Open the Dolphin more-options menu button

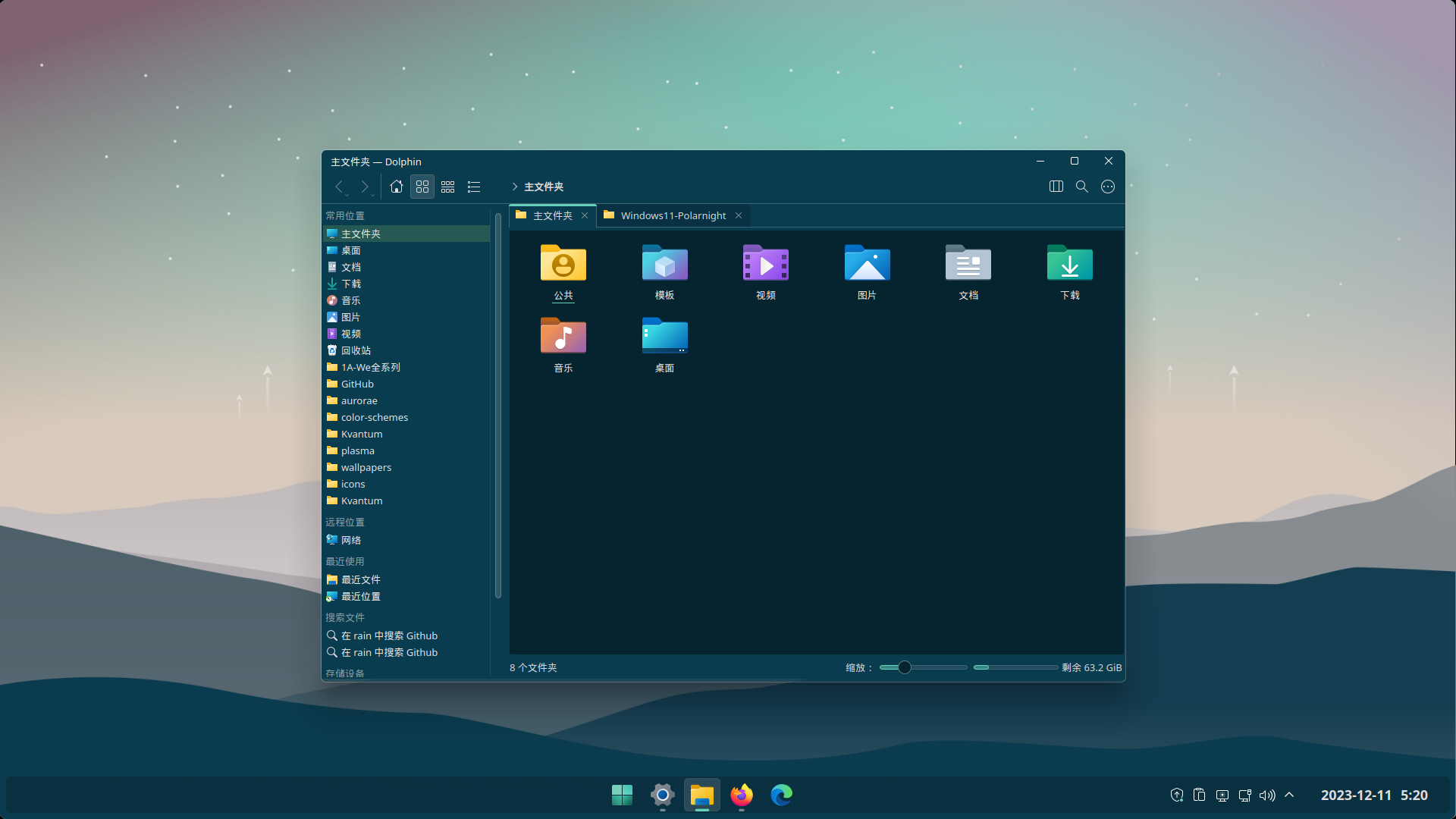[x=1108, y=187]
